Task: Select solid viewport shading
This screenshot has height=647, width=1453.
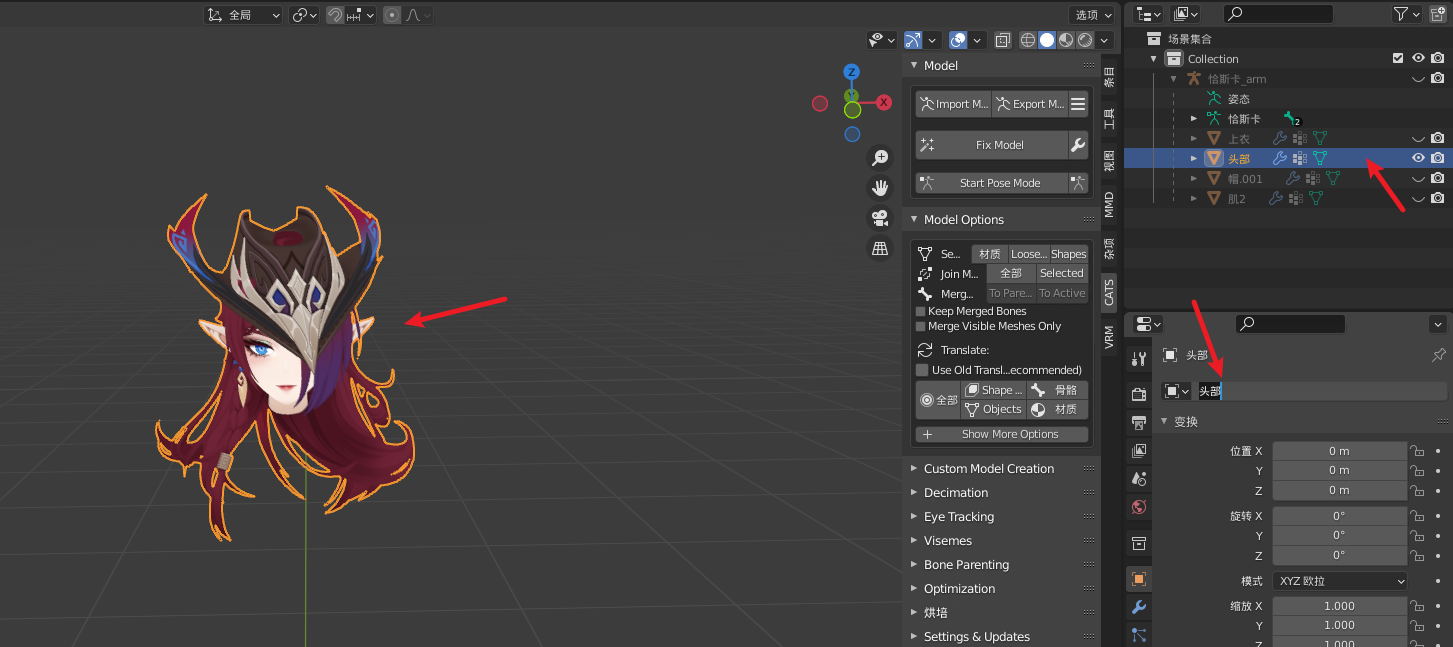Action: [1047, 40]
